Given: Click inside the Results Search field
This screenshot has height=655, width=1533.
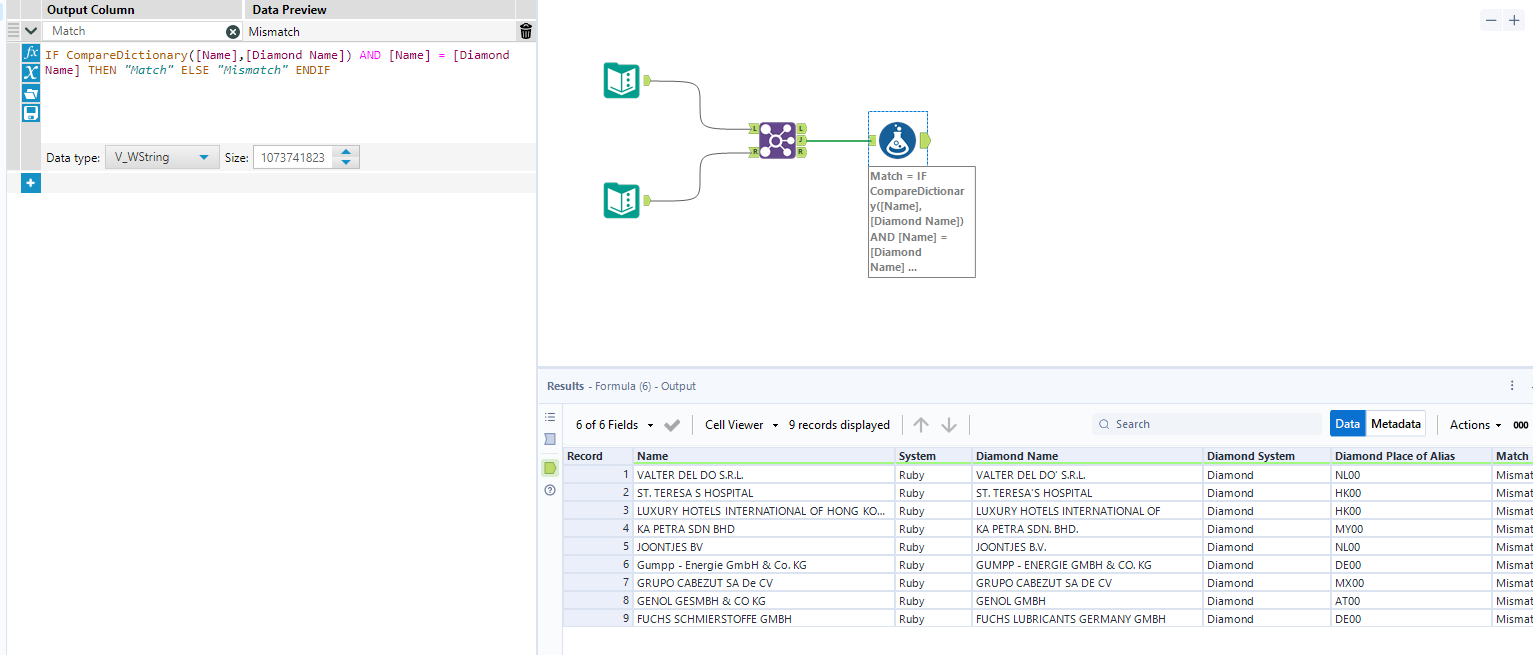Looking at the screenshot, I should (1200, 423).
